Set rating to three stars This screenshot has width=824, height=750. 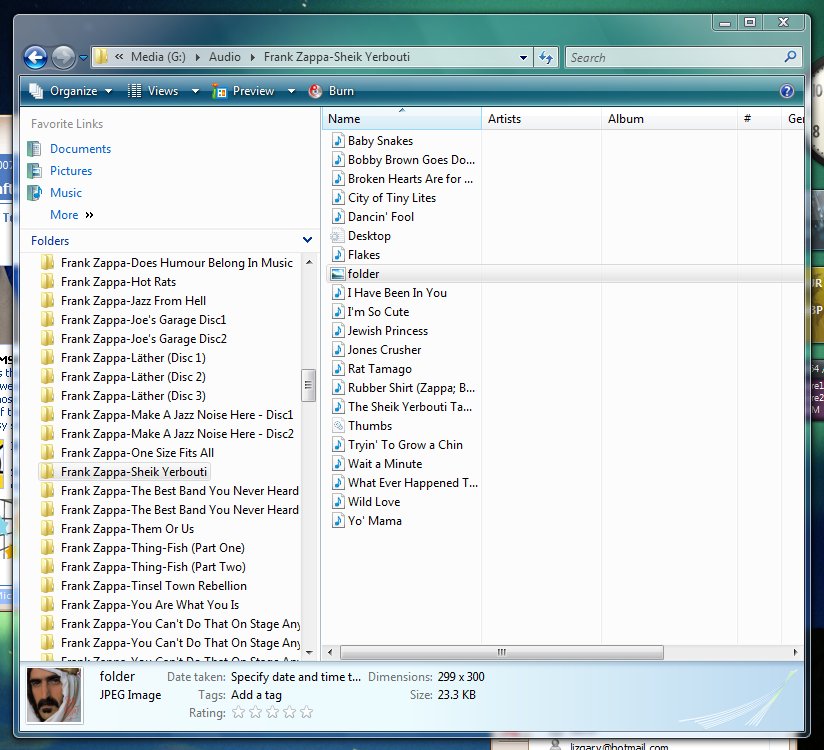tap(272, 713)
